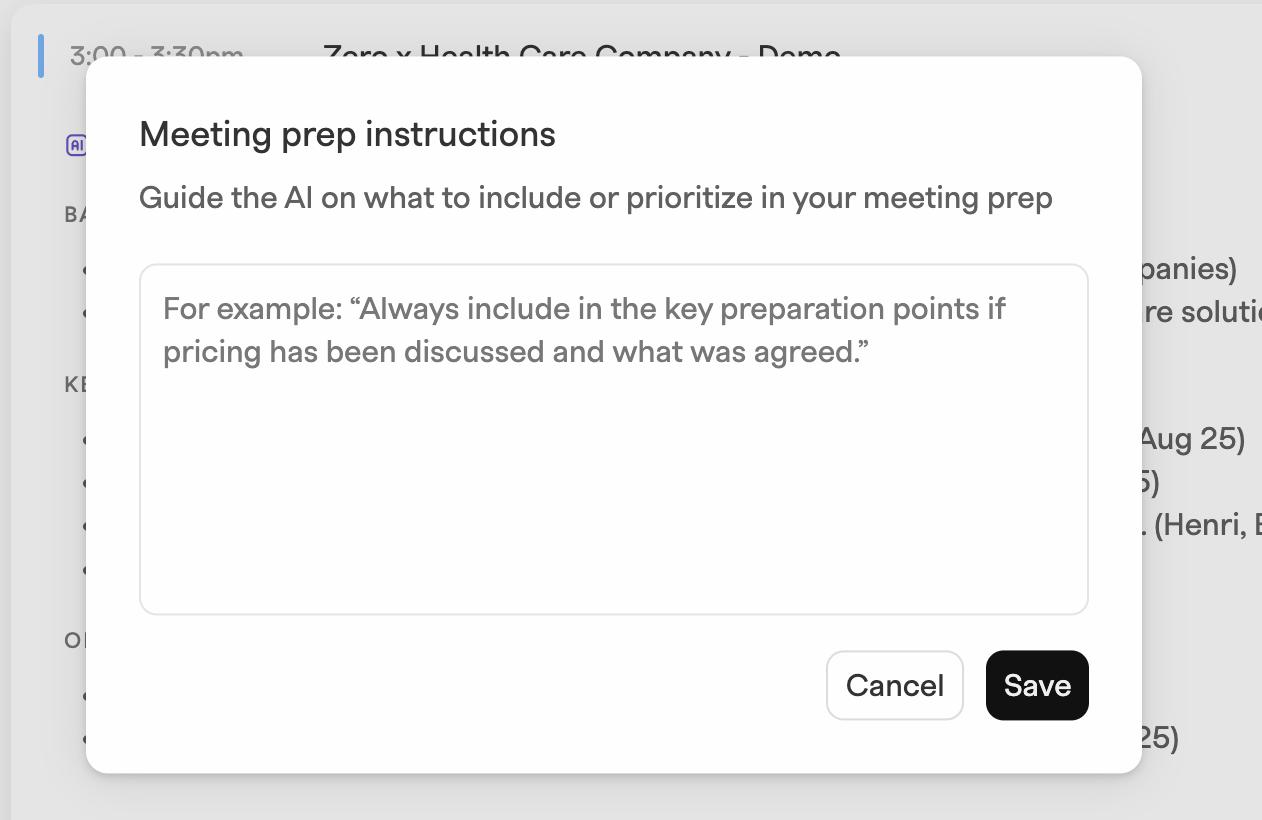The height and width of the screenshot is (820, 1262).
Task: Click the partially hidden 'BA' section heading
Action: [x=75, y=214]
